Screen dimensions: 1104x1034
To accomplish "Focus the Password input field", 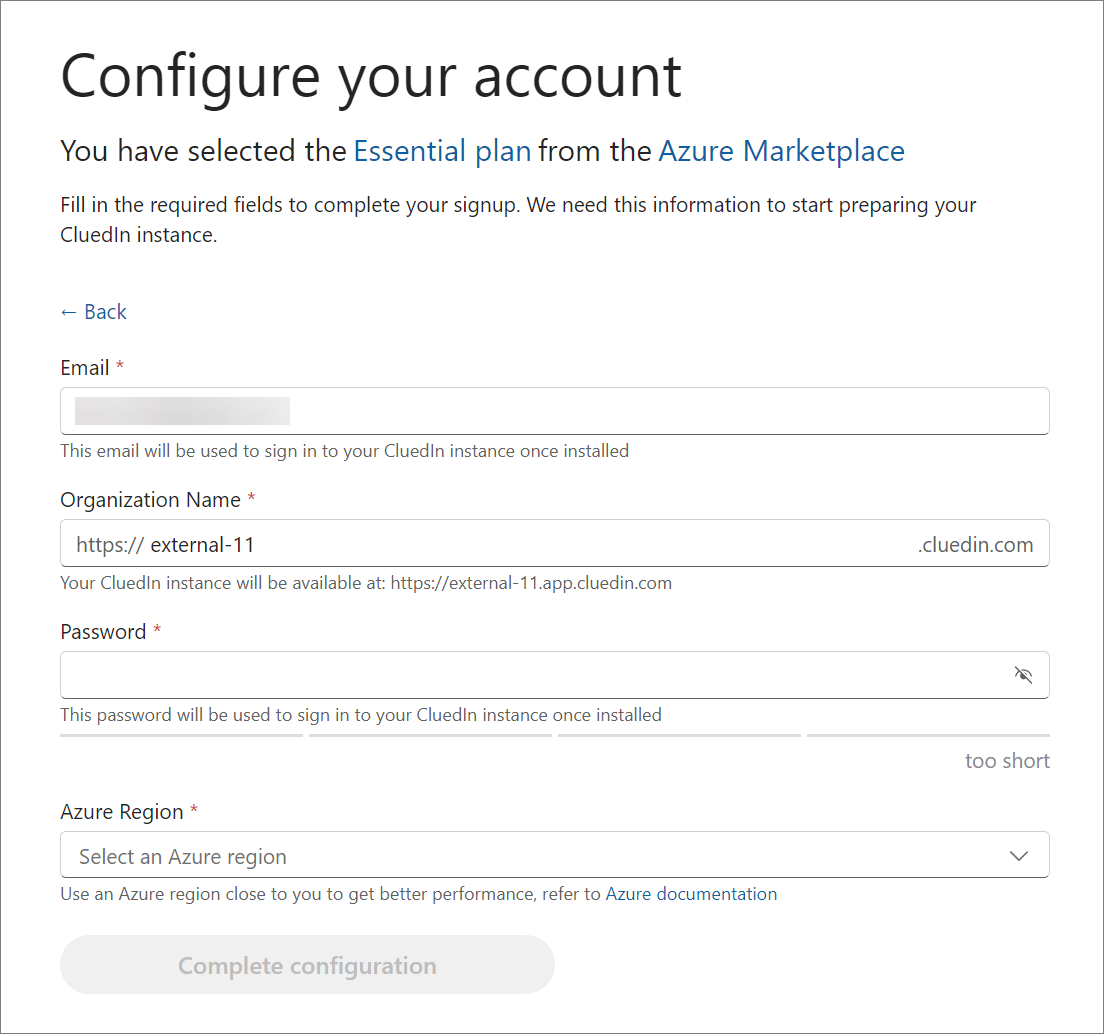I will (x=555, y=675).
